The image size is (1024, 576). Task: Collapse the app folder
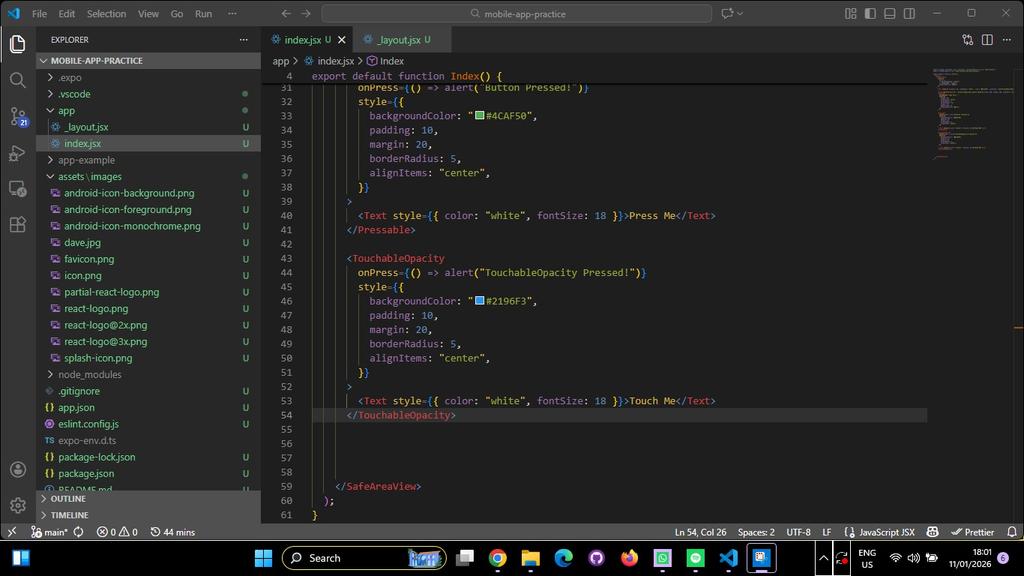[149, 110]
